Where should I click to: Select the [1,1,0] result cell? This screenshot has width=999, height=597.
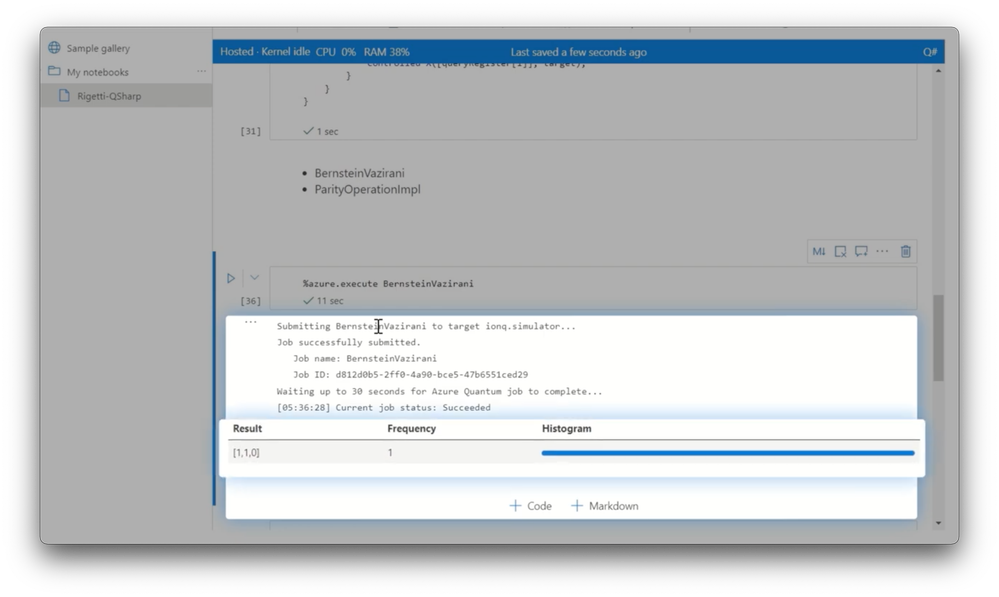pyautogui.click(x=246, y=453)
